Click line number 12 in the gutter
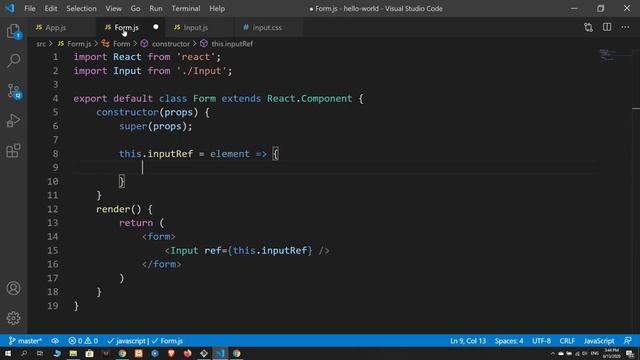The height and width of the screenshot is (360, 640). (53, 209)
